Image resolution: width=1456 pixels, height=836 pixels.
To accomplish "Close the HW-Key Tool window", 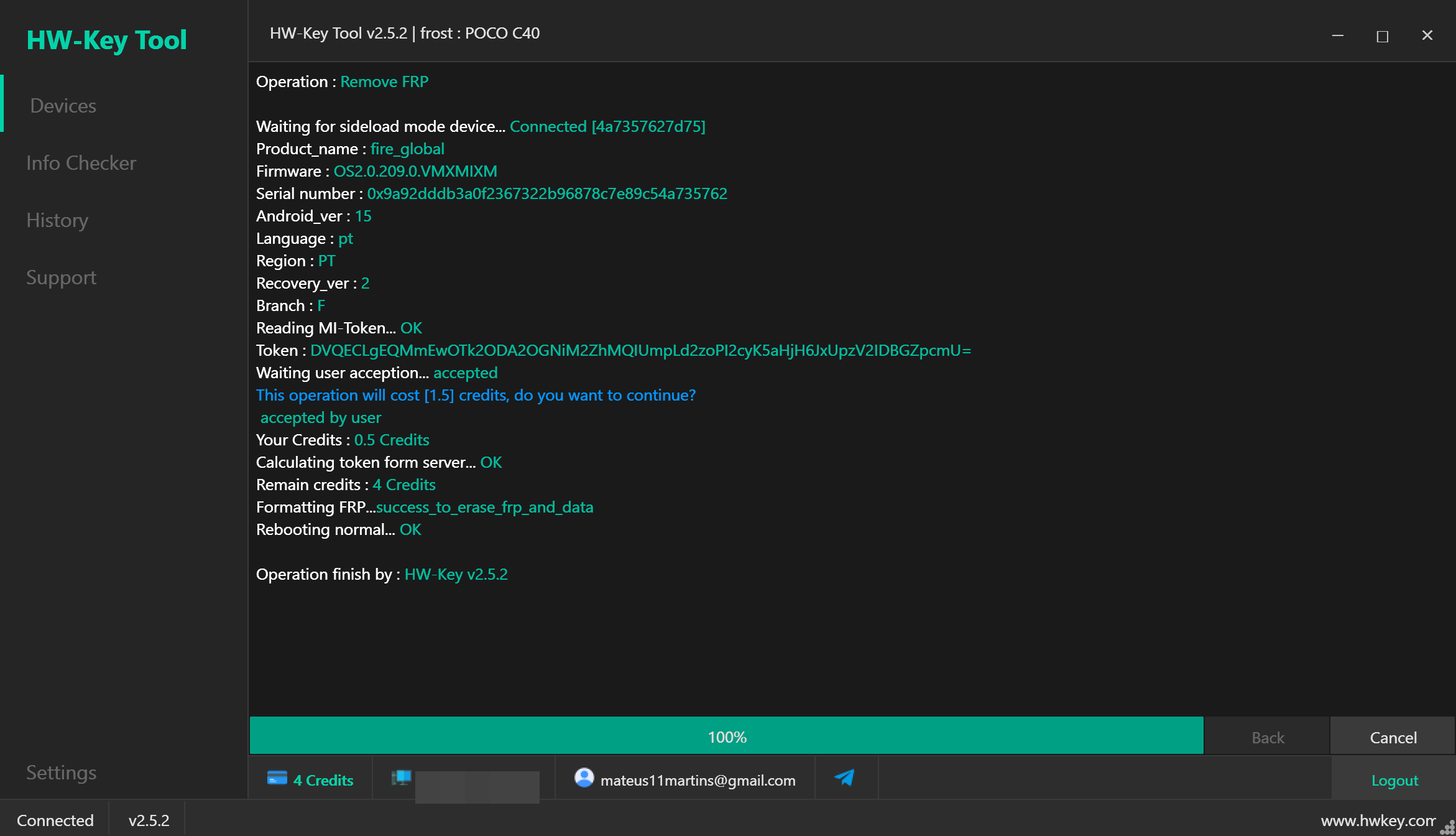I will click(1427, 35).
